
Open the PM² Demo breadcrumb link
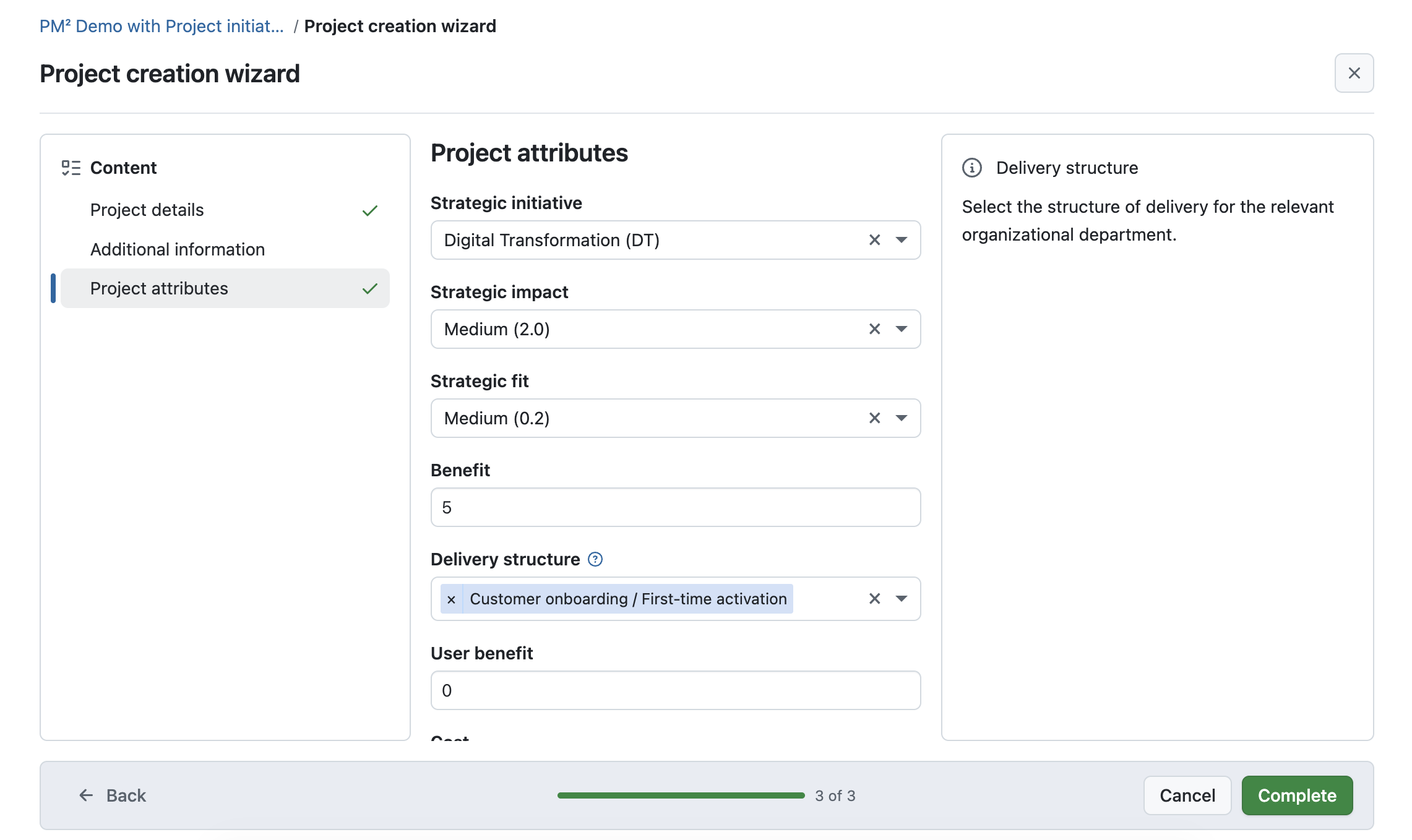point(161,25)
